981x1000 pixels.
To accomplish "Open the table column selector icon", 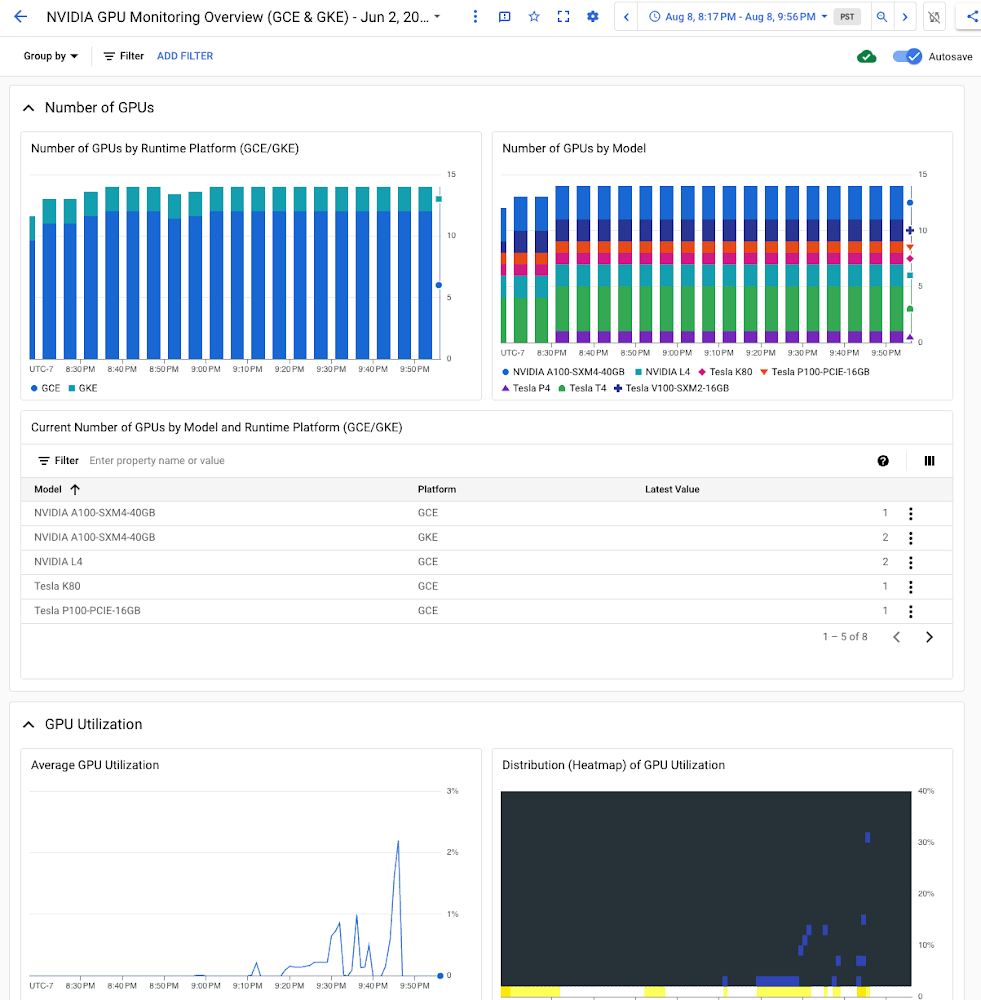I will pos(929,461).
